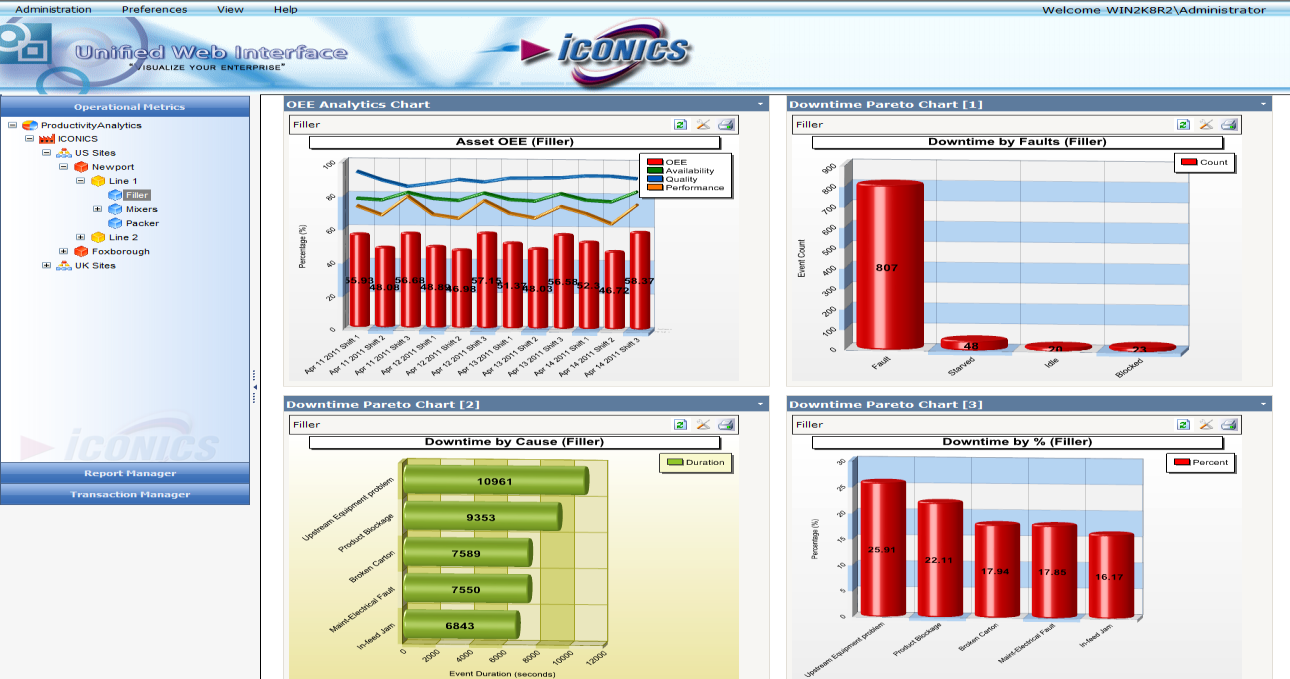Viewport: 1290px width, 679px height.
Task: Refresh Downtime Pareto Chart [2]
Action: pyautogui.click(x=680, y=425)
